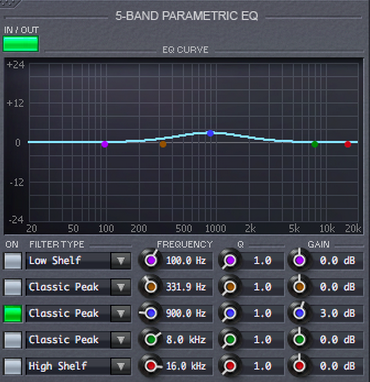
Task: Select the orange band node on the EQ curve
Action: pos(163,144)
